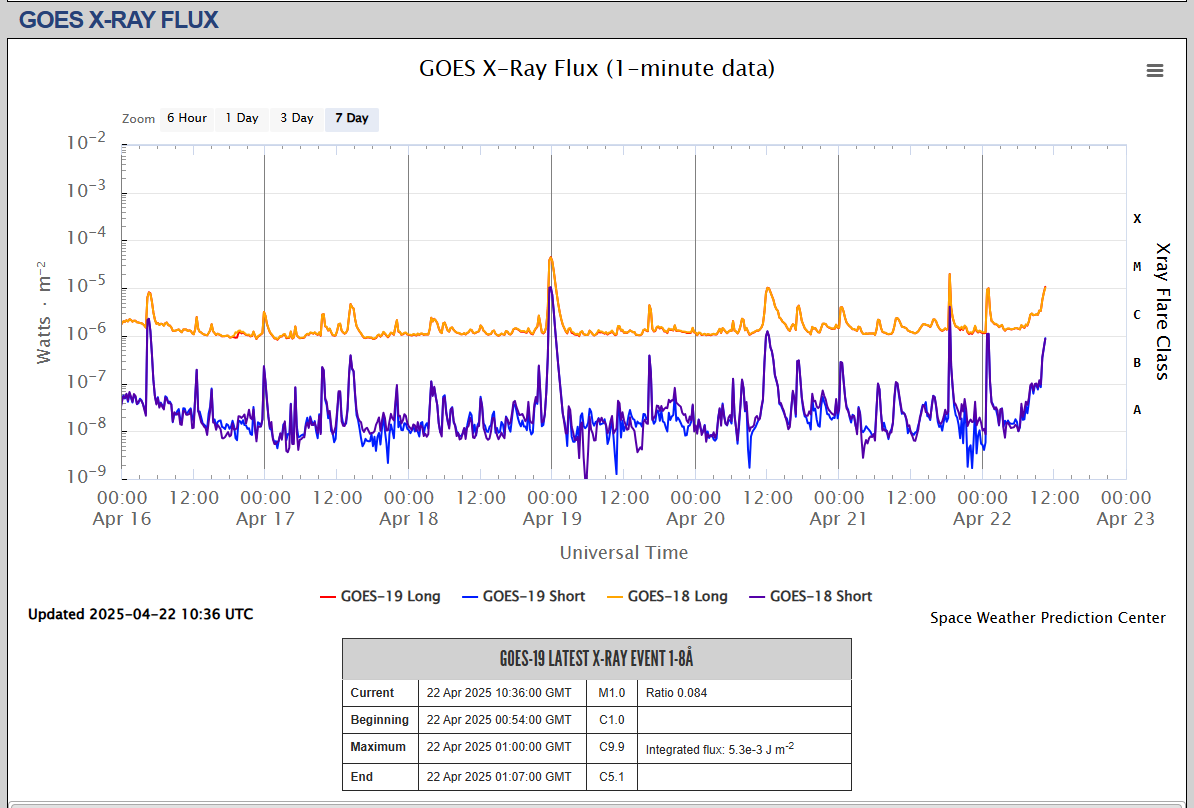Image resolution: width=1194 pixels, height=808 pixels.
Task: Click the C flare class label
Action: tap(1137, 315)
